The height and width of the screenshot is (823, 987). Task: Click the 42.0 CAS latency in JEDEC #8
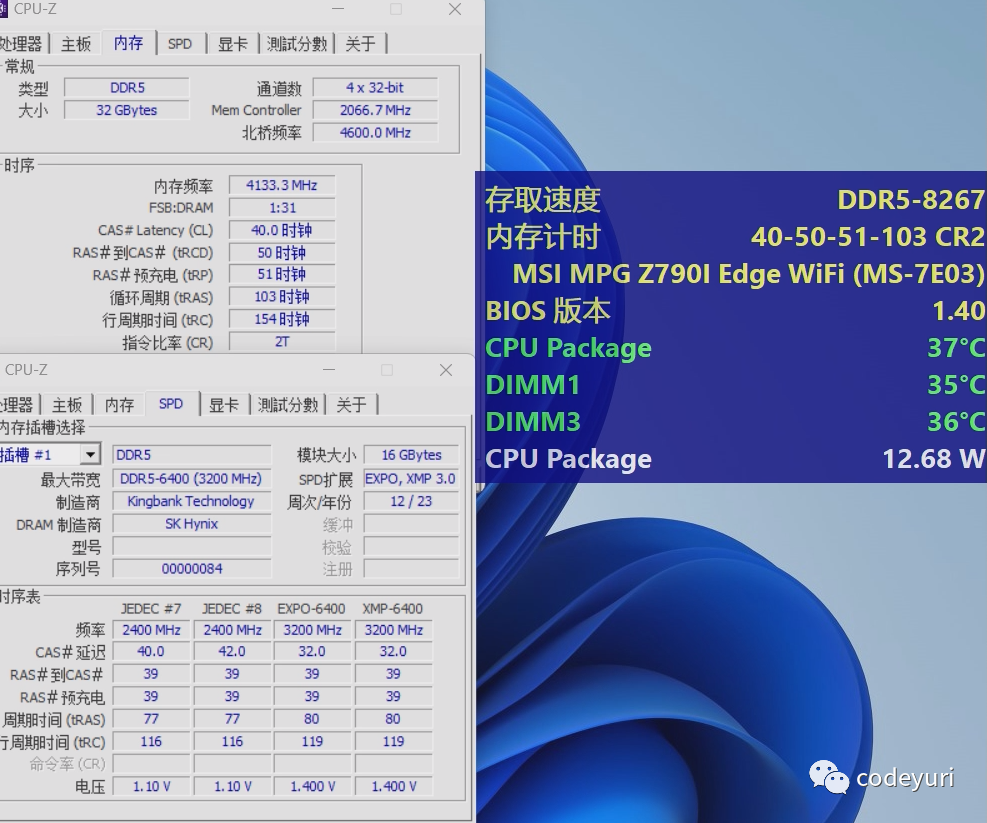[232, 652]
